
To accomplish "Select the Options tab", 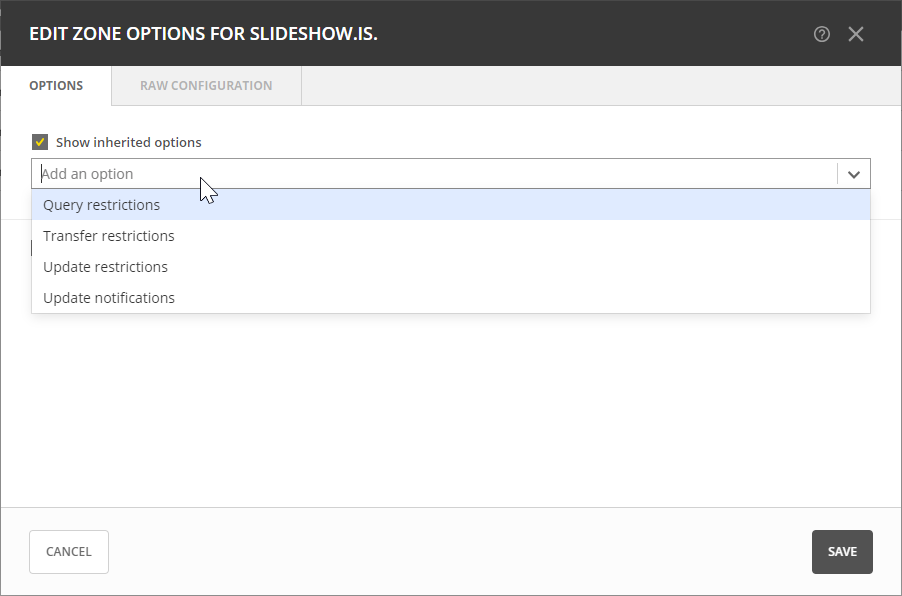I will click(56, 86).
